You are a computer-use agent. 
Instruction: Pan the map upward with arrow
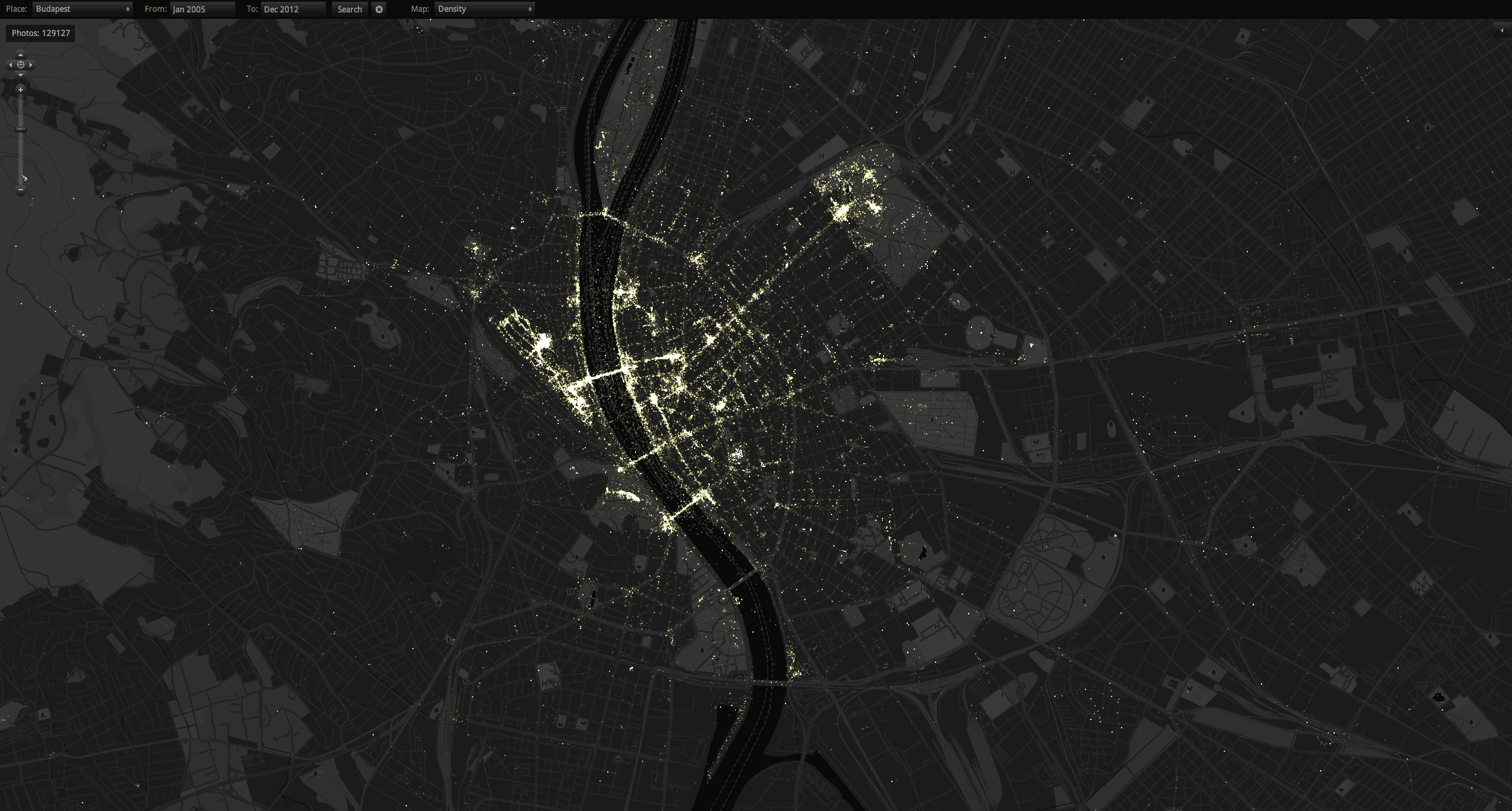pos(21,55)
